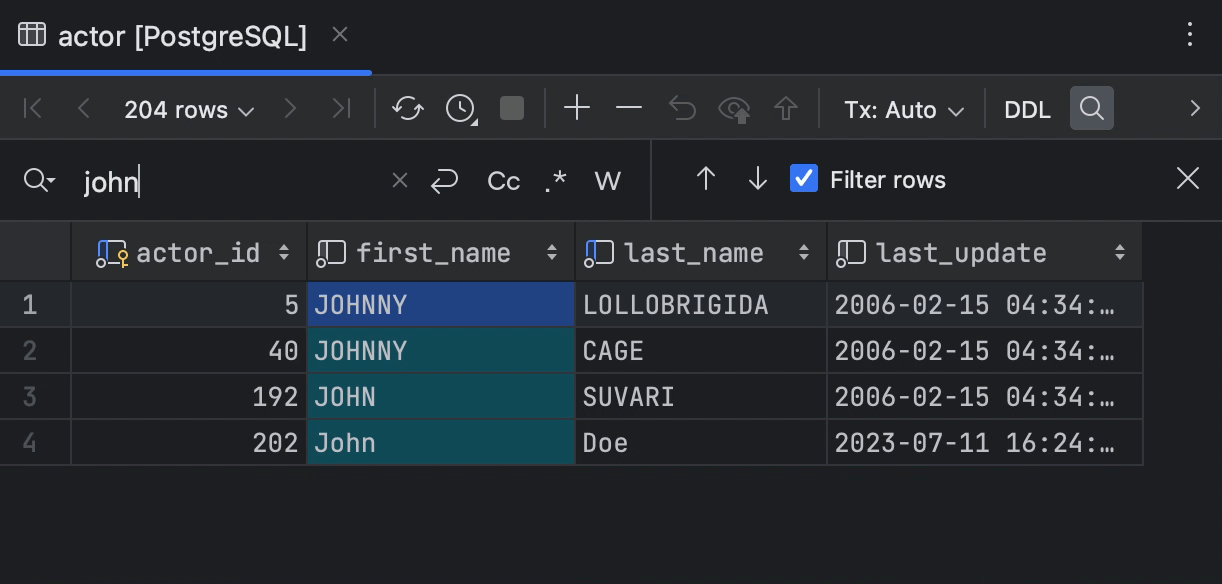Sort by the first_name column arrows
This screenshot has height=584, width=1222.
tap(551, 252)
